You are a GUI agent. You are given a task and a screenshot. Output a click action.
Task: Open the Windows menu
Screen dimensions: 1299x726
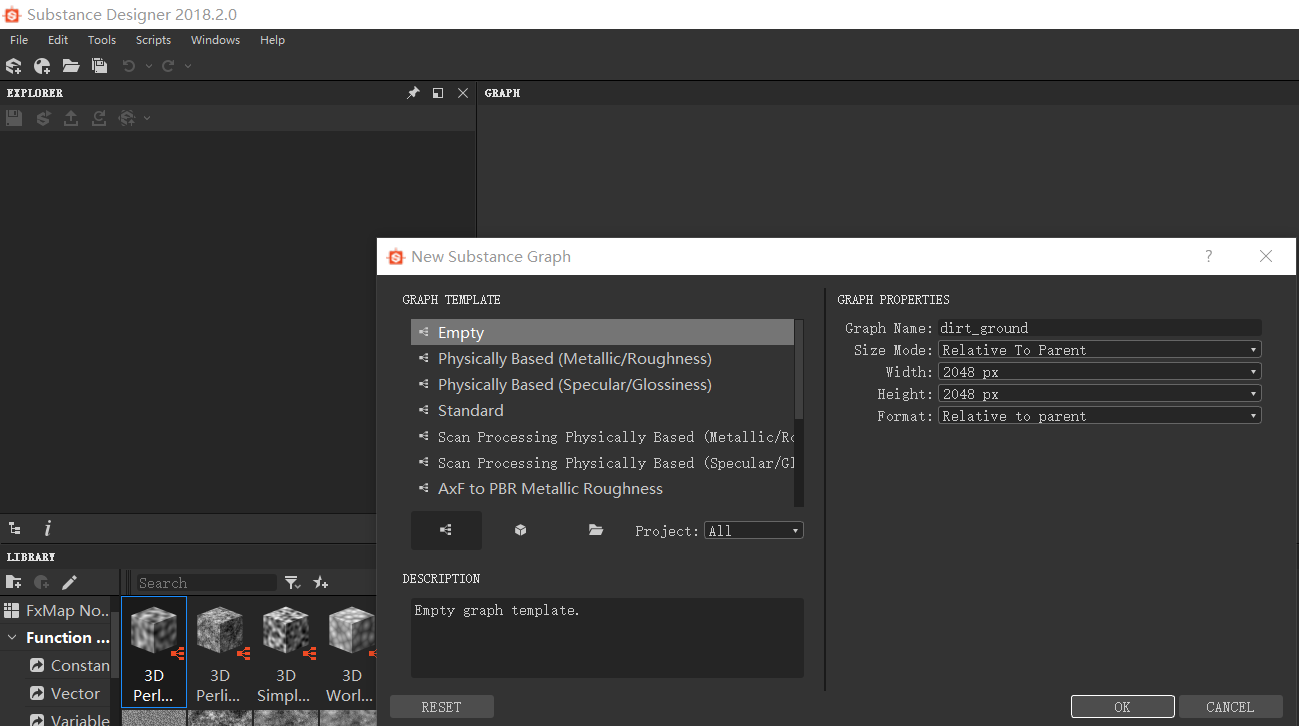click(x=215, y=40)
